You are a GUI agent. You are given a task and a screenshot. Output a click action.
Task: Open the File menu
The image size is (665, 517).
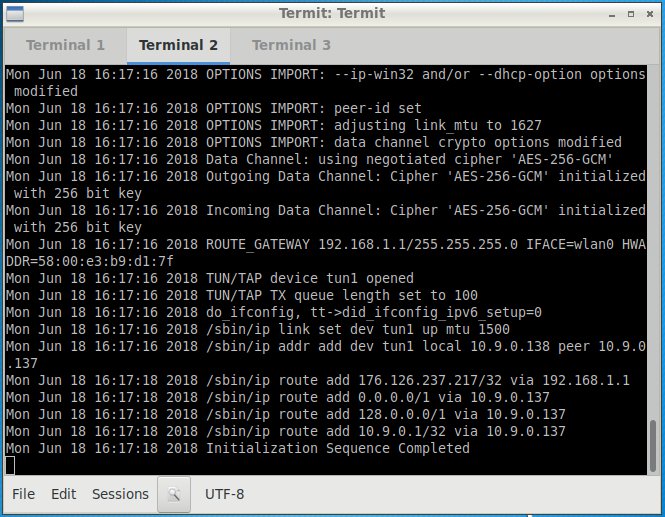point(23,494)
